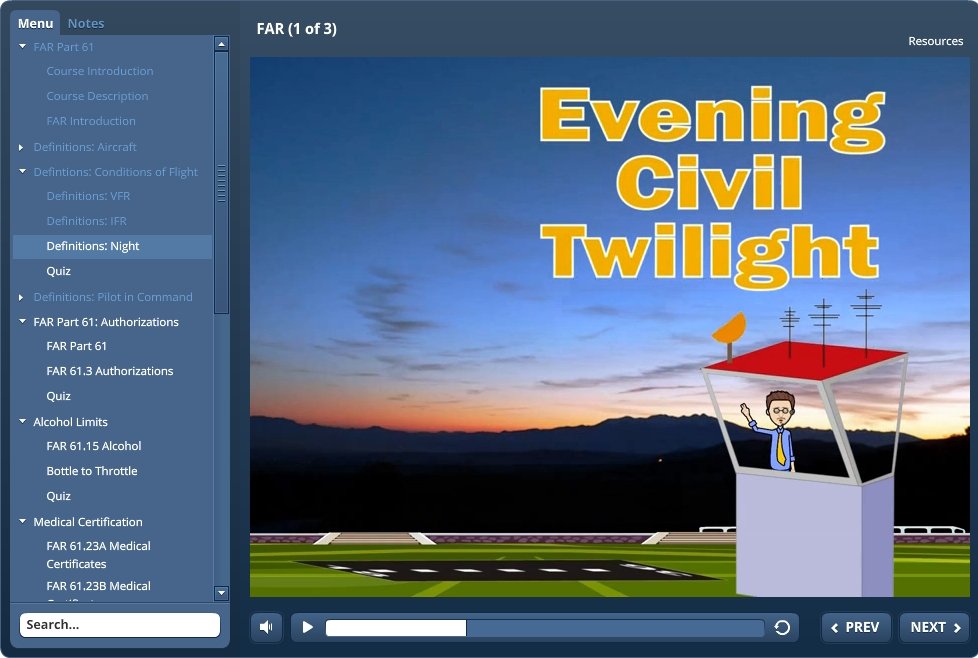
Task: Click the scroll up arrow in menu
Action: [x=222, y=44]
